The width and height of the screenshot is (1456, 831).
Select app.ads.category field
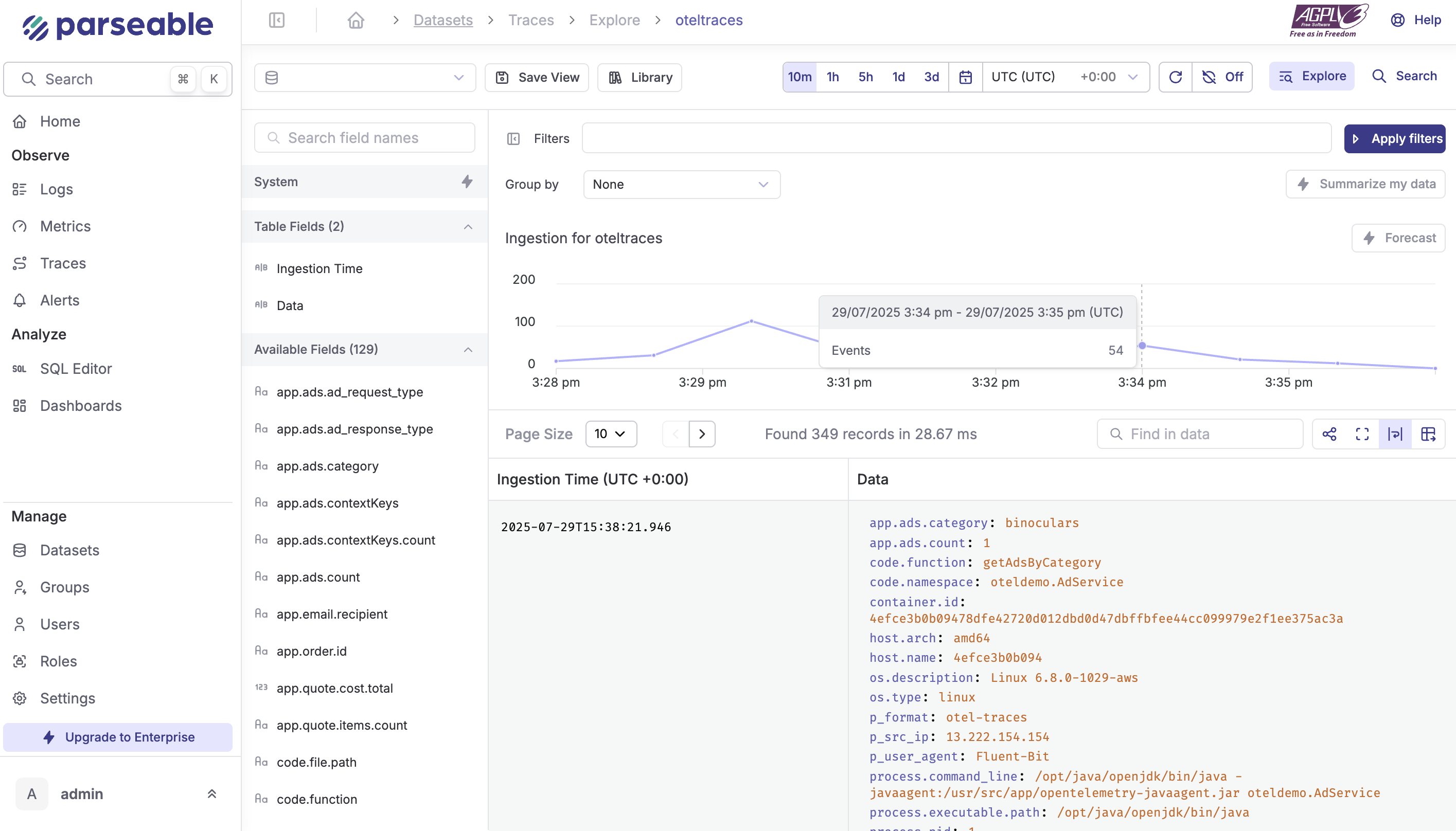[327, 466]
